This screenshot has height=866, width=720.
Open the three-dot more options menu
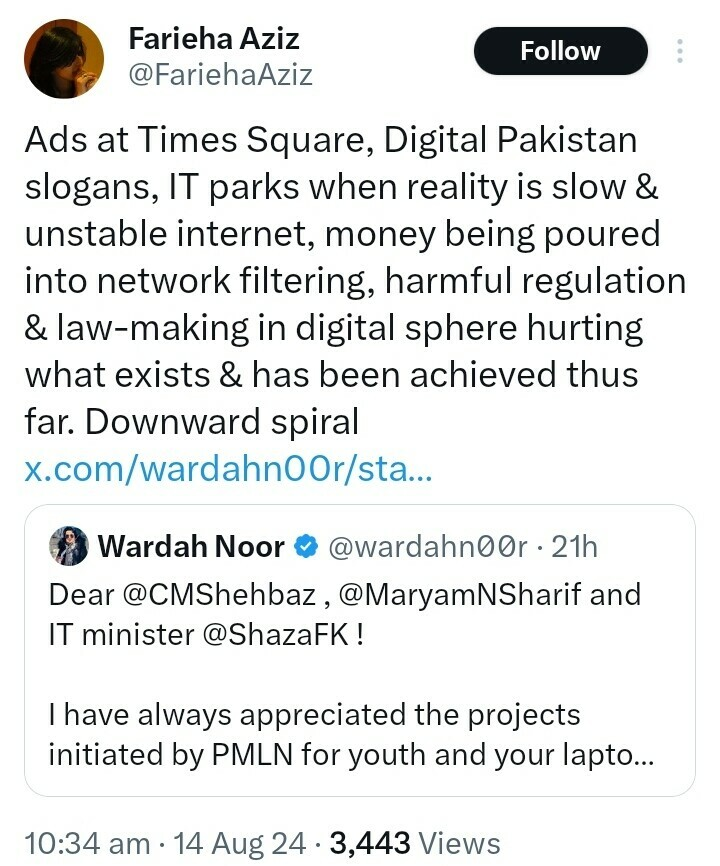click(x=680, y=51)
